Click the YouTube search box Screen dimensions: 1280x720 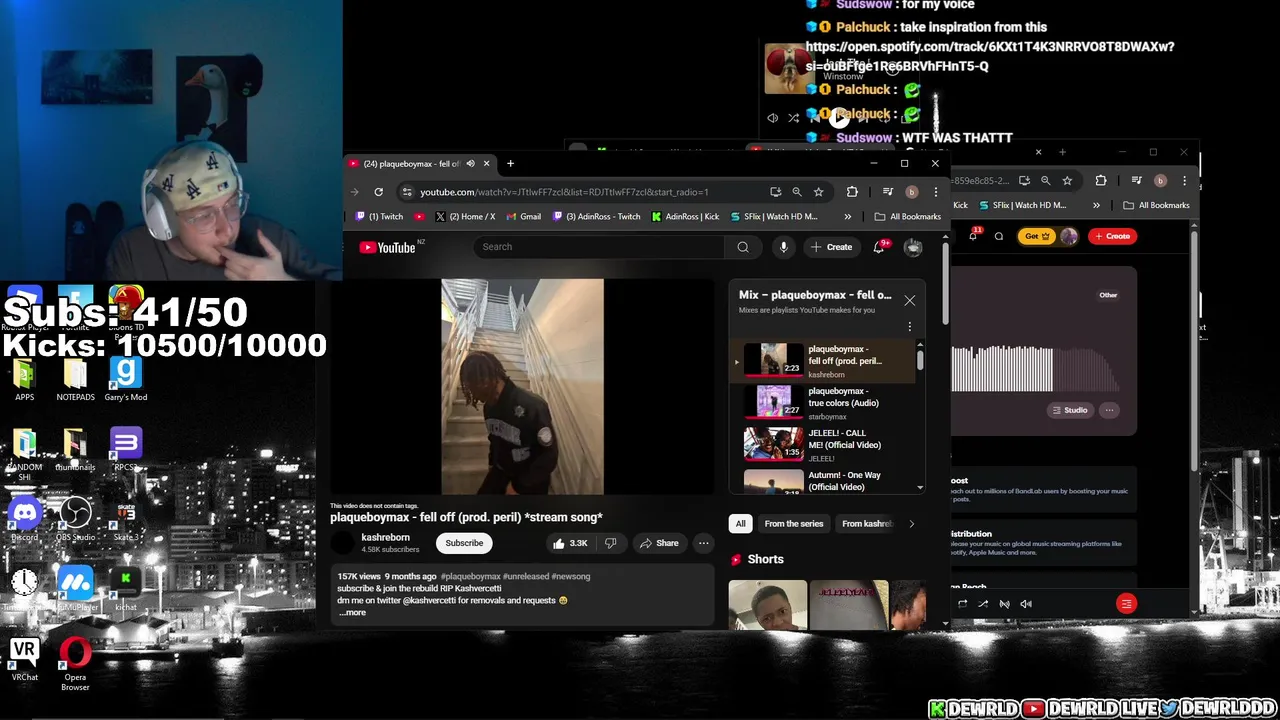[x=597, y=247]
